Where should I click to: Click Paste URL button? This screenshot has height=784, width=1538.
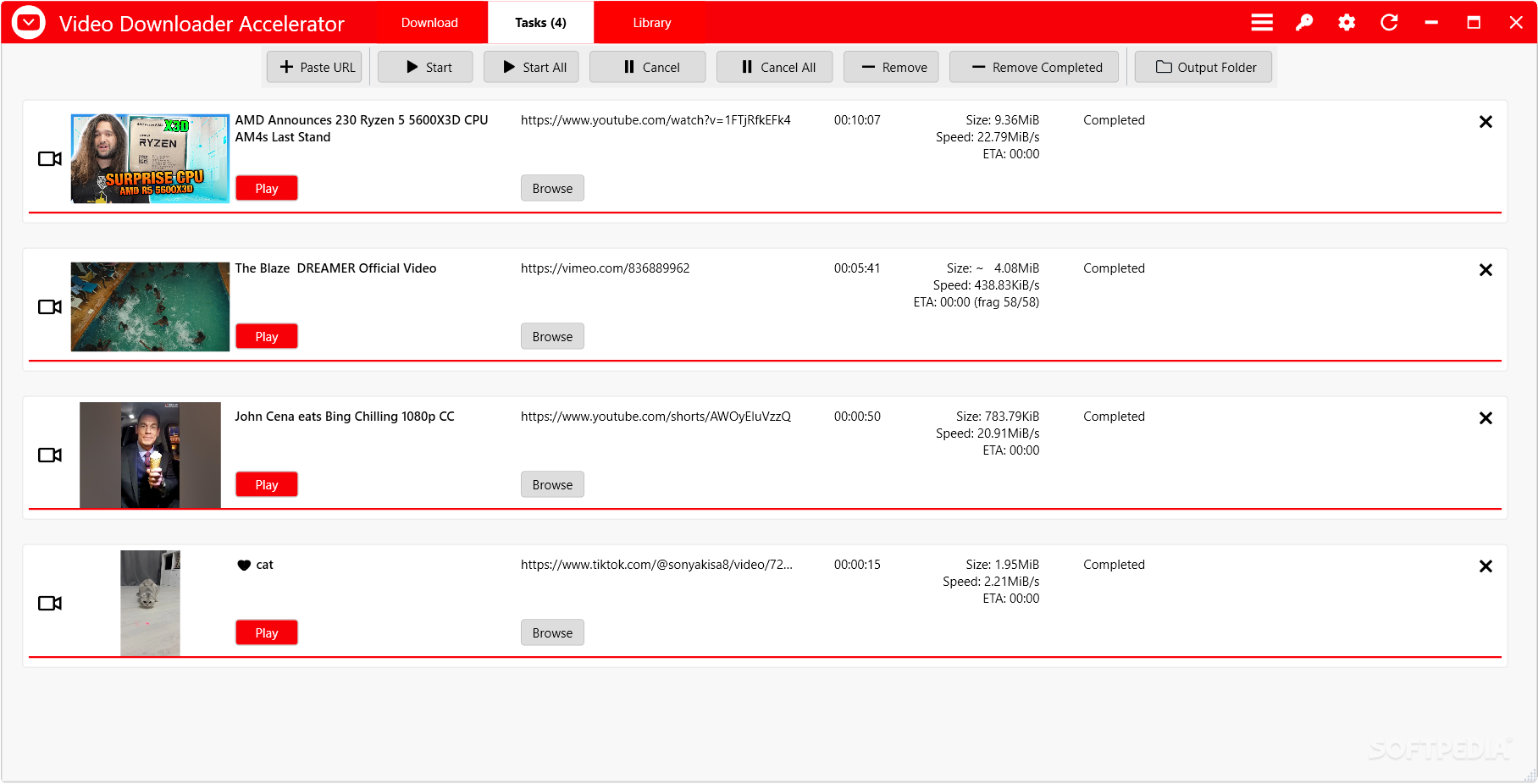tap(314, 67)
